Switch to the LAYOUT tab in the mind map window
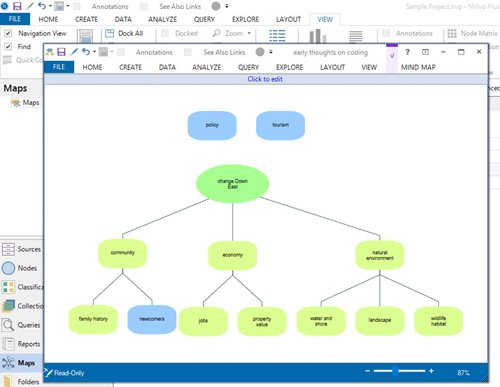Viewport: 500px width, 387px height. click(332, 67)
